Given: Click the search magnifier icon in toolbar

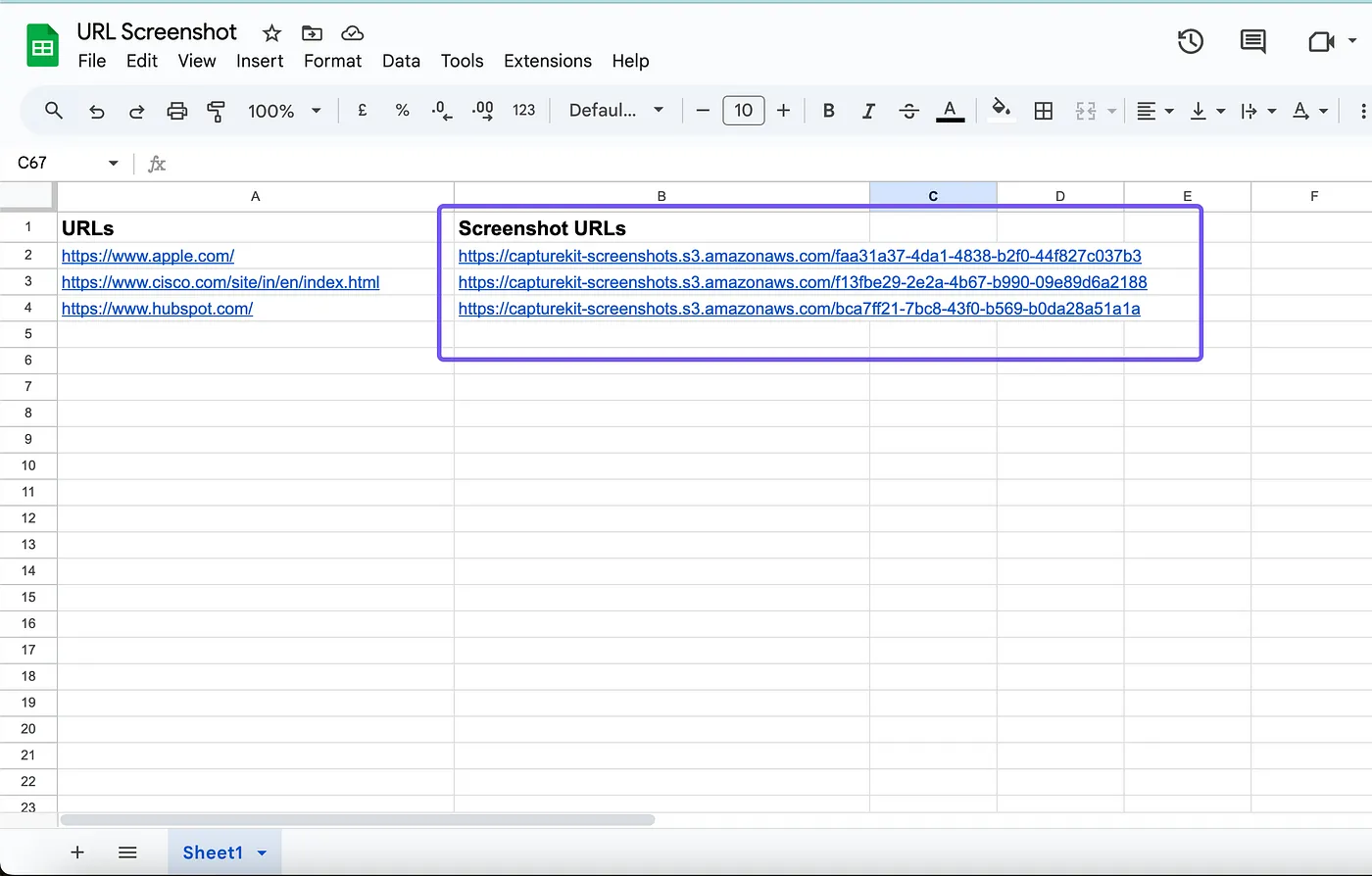Looking at the screenshot, I should [x=54, y=111].
